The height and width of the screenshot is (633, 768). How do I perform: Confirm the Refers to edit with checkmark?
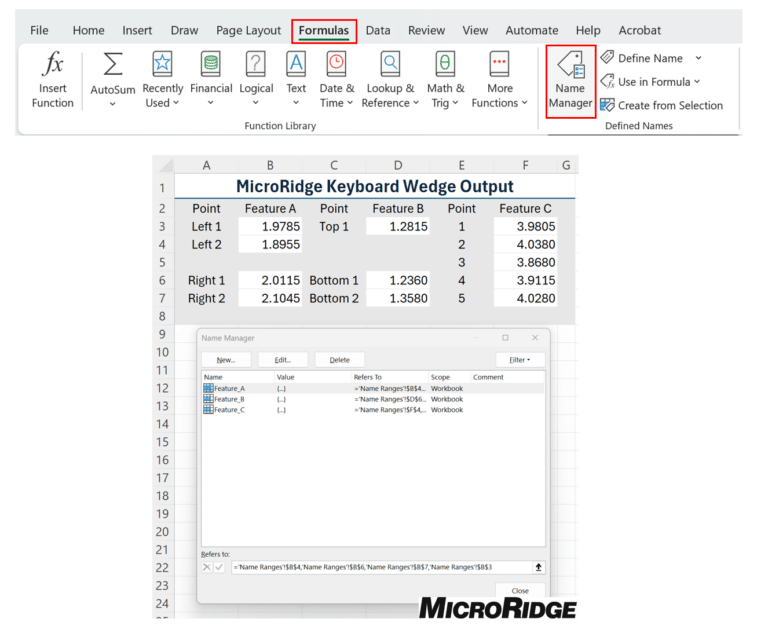[x=219, y=567]
